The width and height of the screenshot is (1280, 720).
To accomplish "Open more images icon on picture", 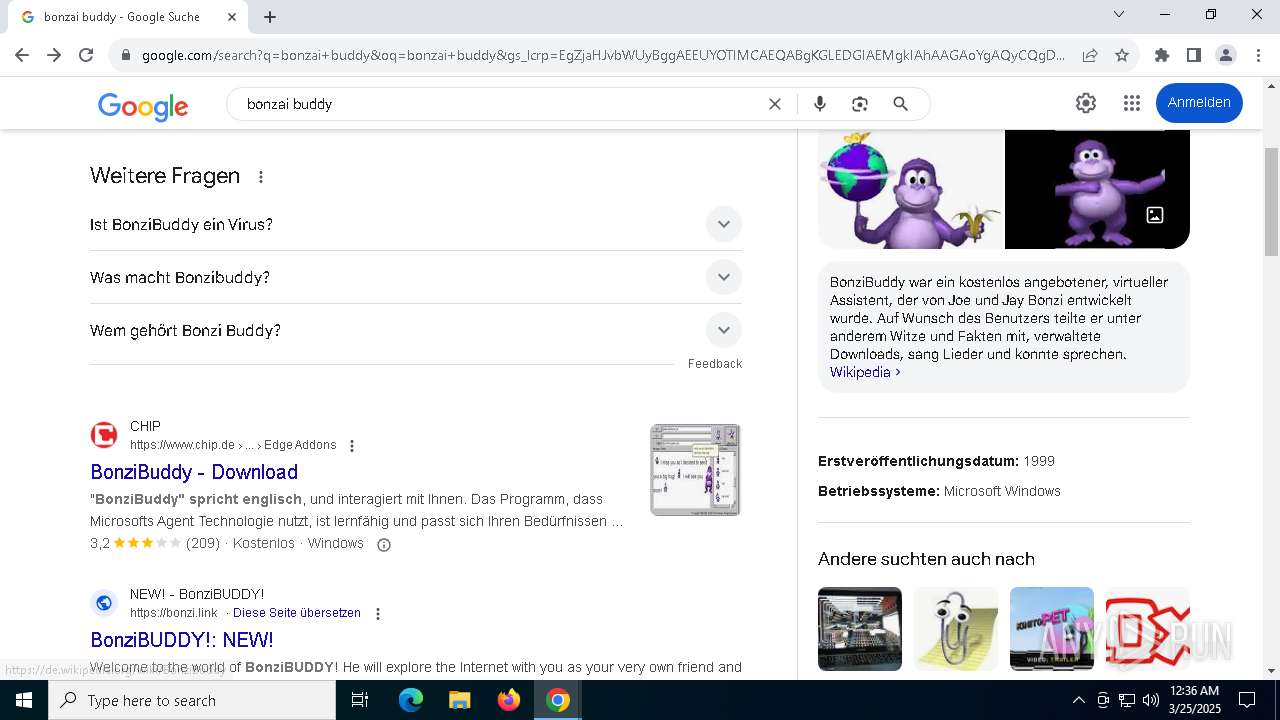I will [1155, 215].
